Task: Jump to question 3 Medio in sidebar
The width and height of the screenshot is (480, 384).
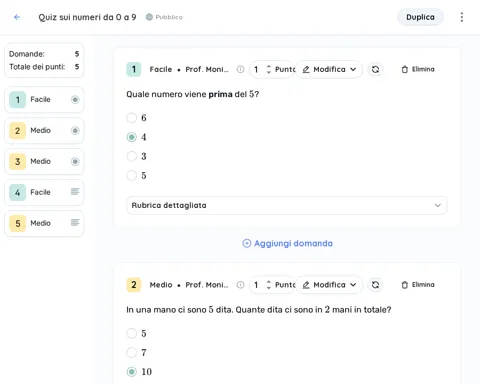Action: click(x=44, y=161)
